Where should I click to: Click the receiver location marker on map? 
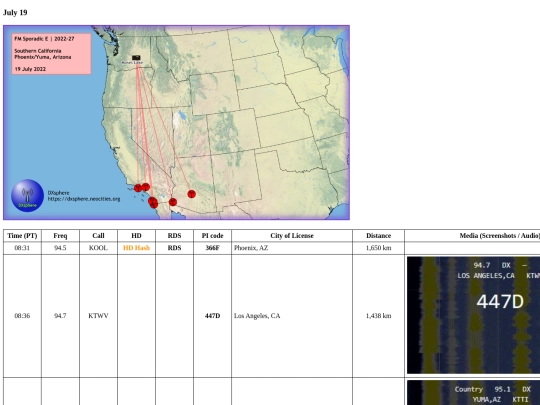[136, 58]
